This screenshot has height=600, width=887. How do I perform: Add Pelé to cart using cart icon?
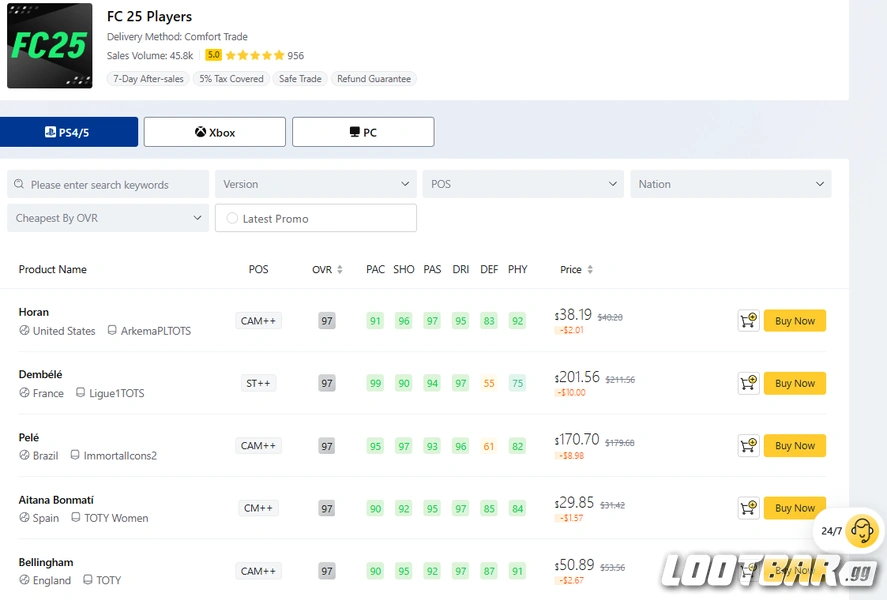click(x=748, y=446)
